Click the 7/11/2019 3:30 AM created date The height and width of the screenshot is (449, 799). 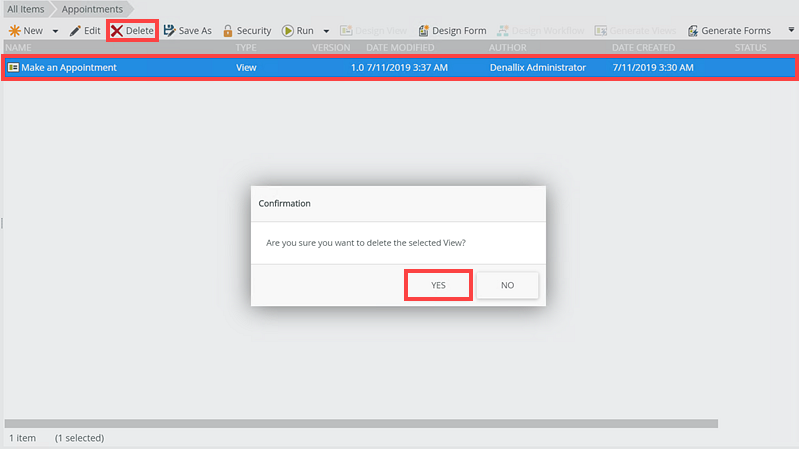tap(653, 67)
